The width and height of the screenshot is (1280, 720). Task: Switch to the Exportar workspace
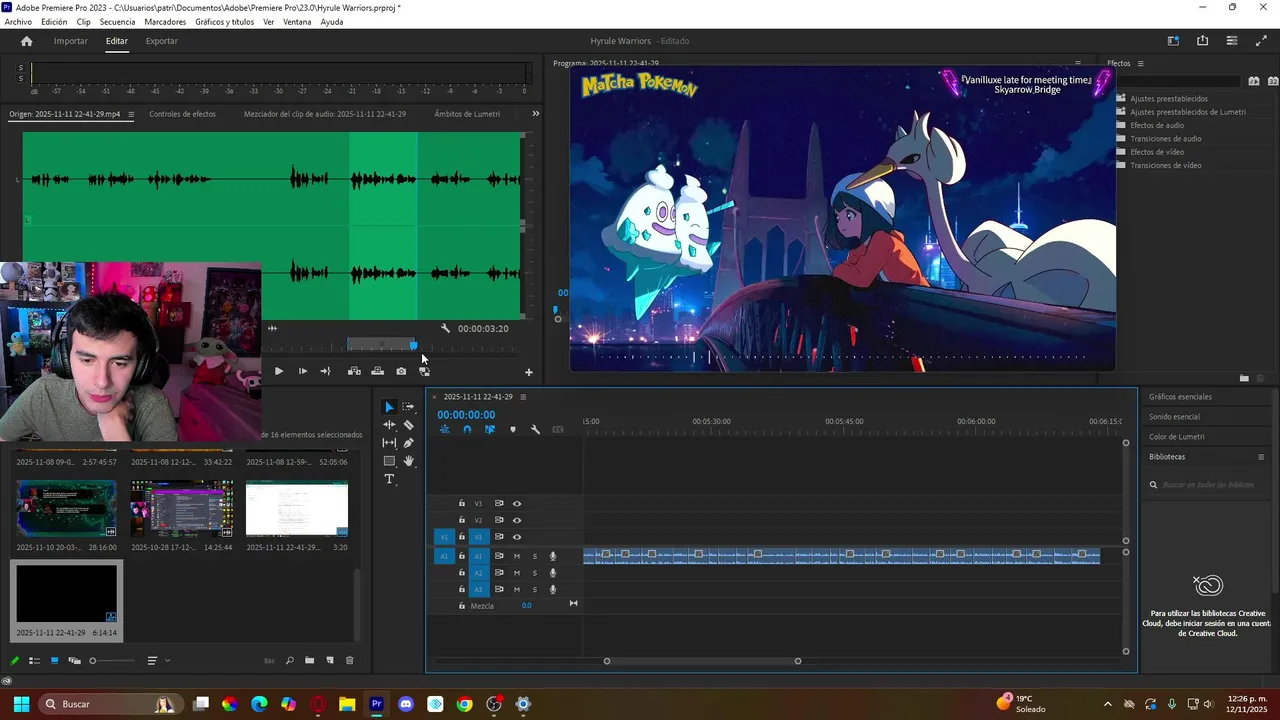coord(161,41)
